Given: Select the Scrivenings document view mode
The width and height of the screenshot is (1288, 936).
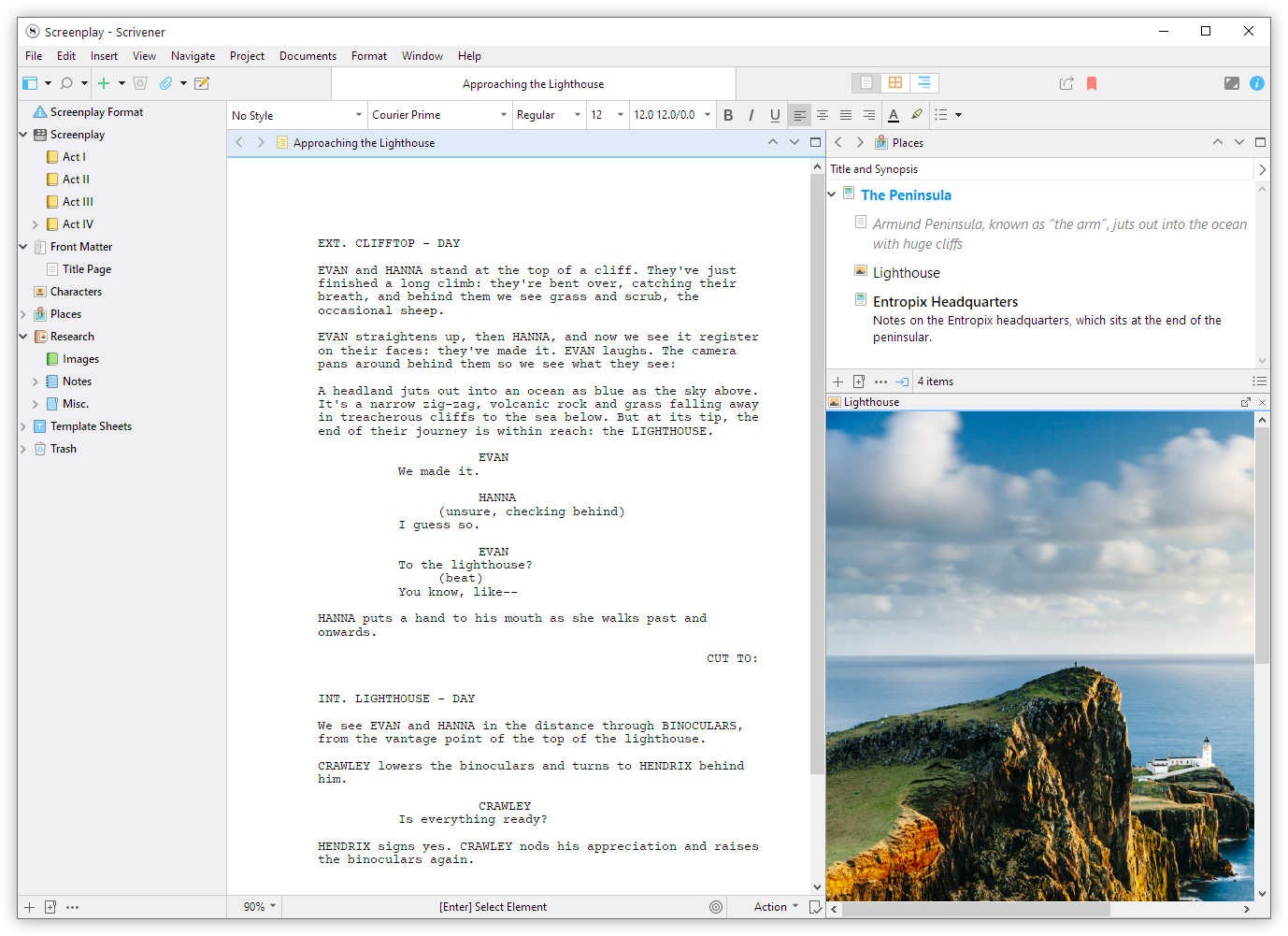Looking at the screenshot, I should point(865,82).
